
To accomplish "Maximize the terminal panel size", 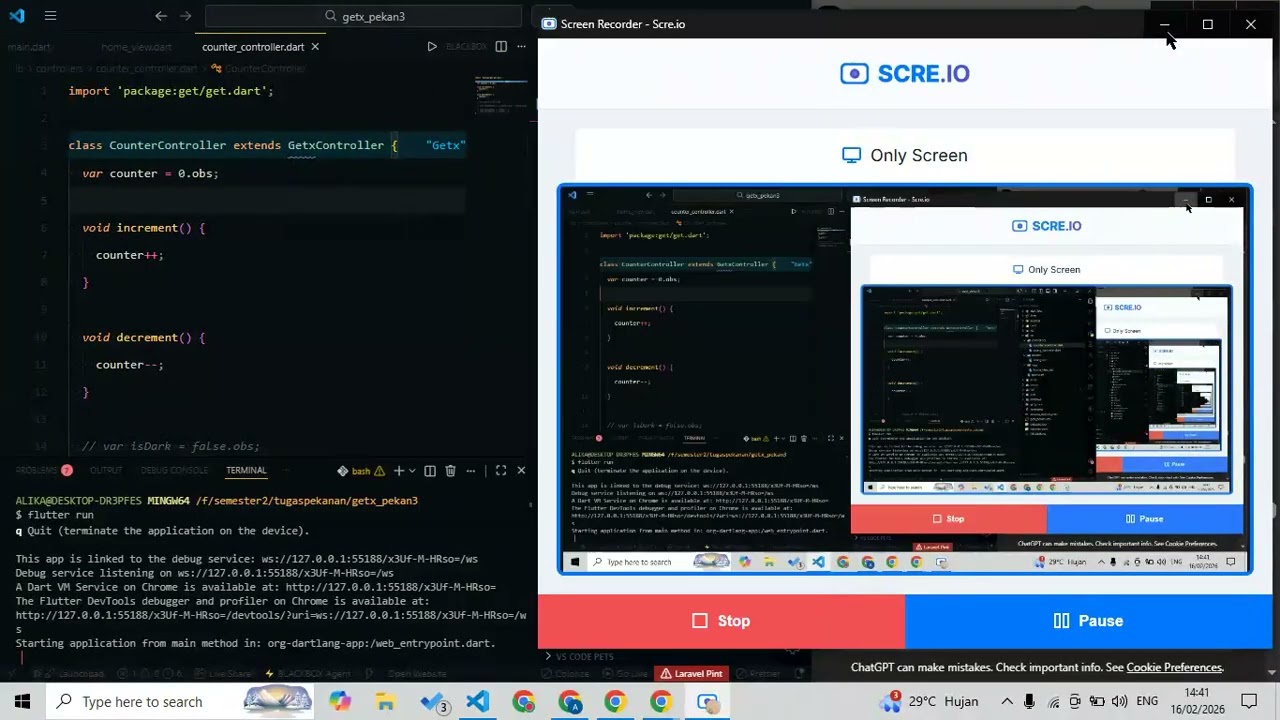I will tap(501, 471).
